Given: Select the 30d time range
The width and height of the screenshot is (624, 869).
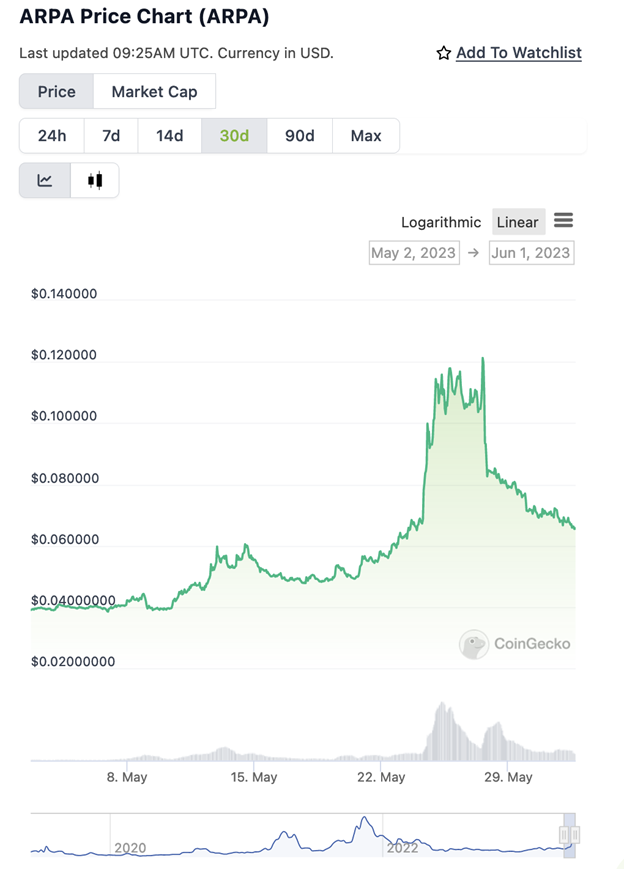Looking at the screenshot, I should [234, 136].
